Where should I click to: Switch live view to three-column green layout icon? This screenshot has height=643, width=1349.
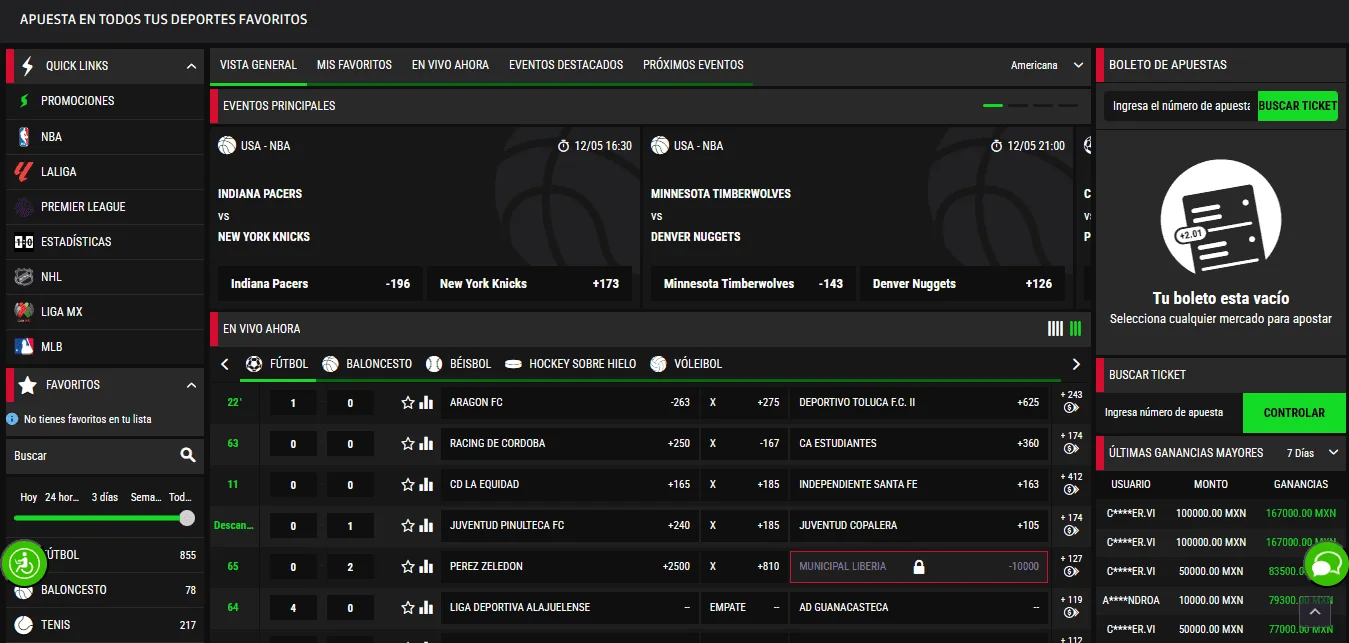(1076, 328)
